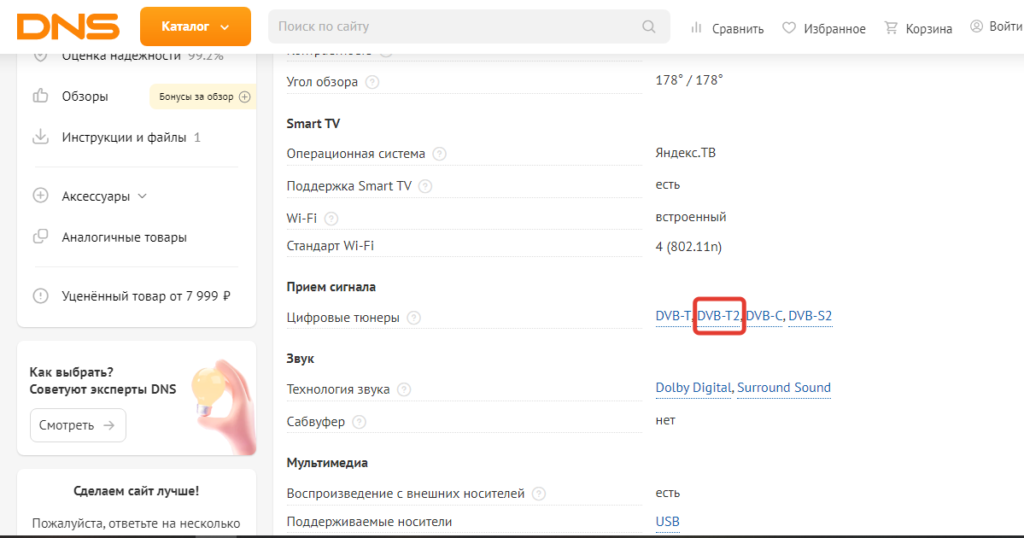Open Аналогичные товары section
This screenshot has width=1024, height=538.
(x=124, y=237)
